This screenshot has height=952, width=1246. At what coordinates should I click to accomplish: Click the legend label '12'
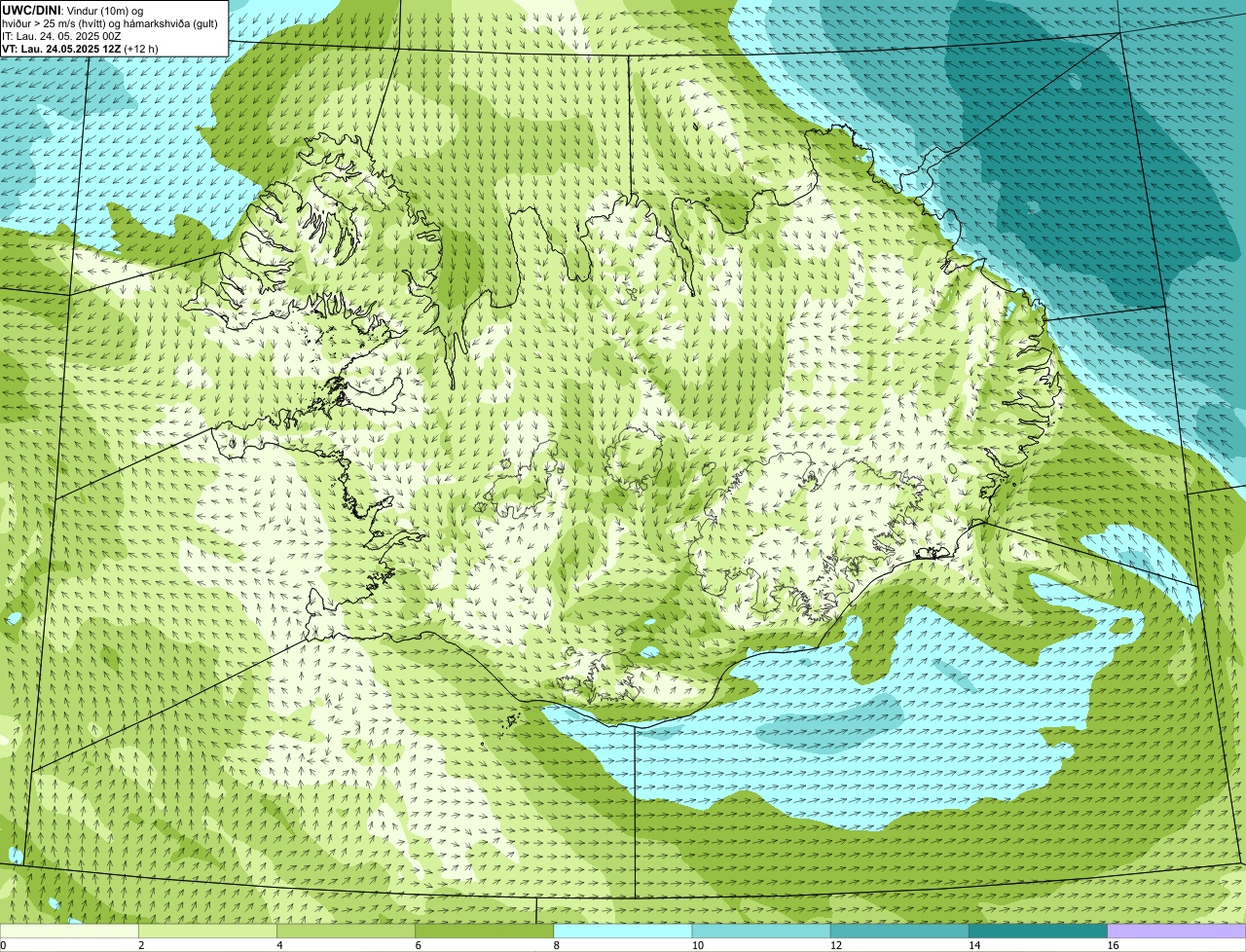pos(836,945)
